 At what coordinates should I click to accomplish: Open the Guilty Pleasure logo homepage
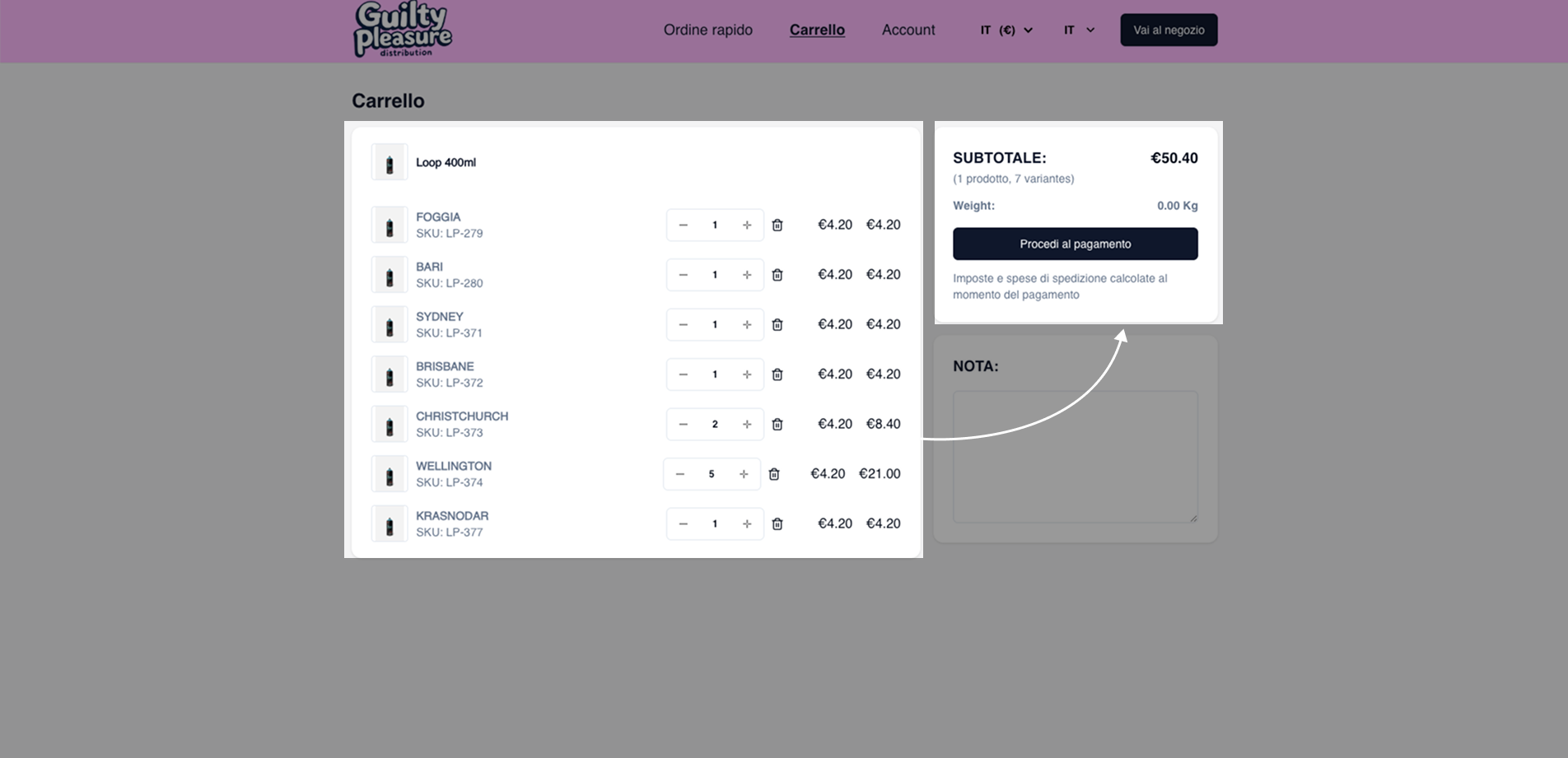tap(403, 30)
